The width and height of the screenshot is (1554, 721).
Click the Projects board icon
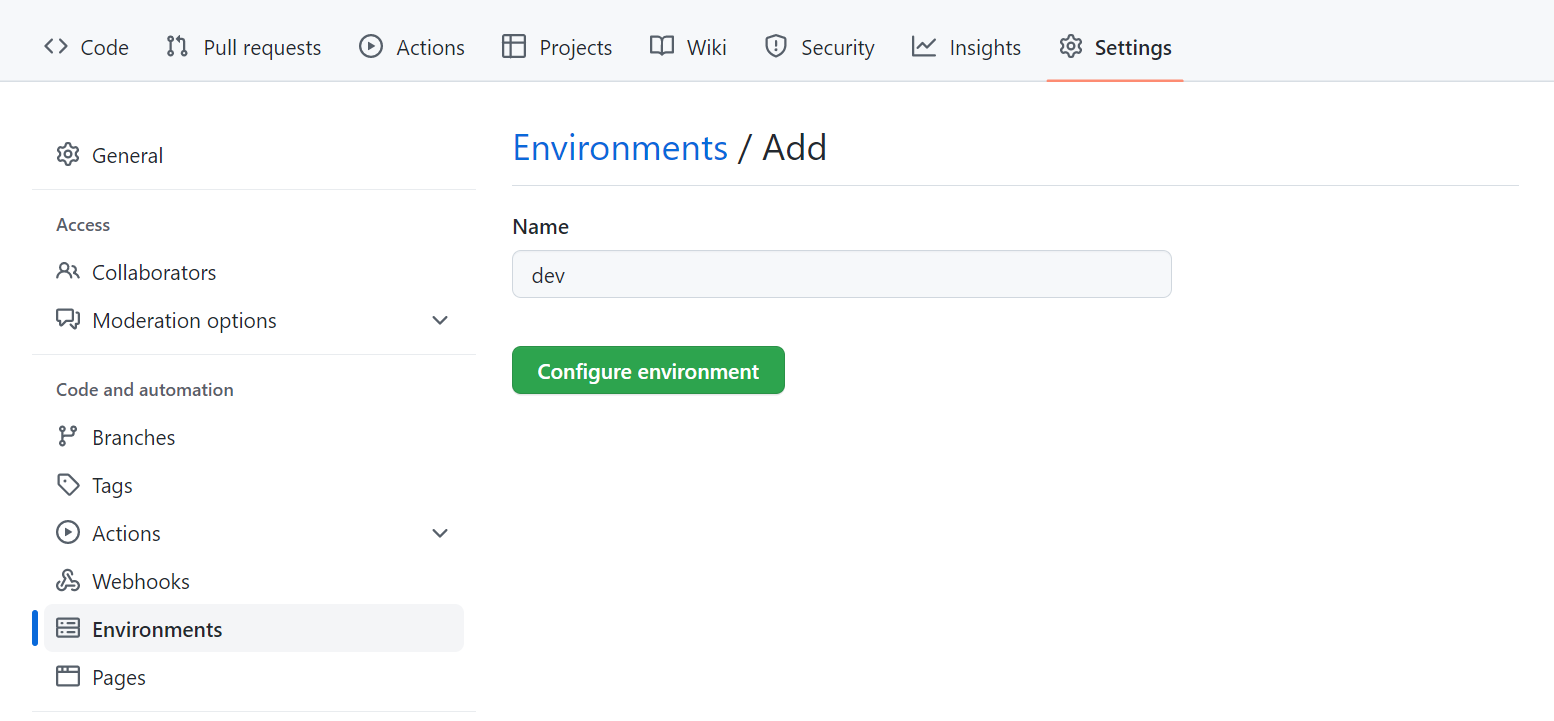click(x=514, y=46)
